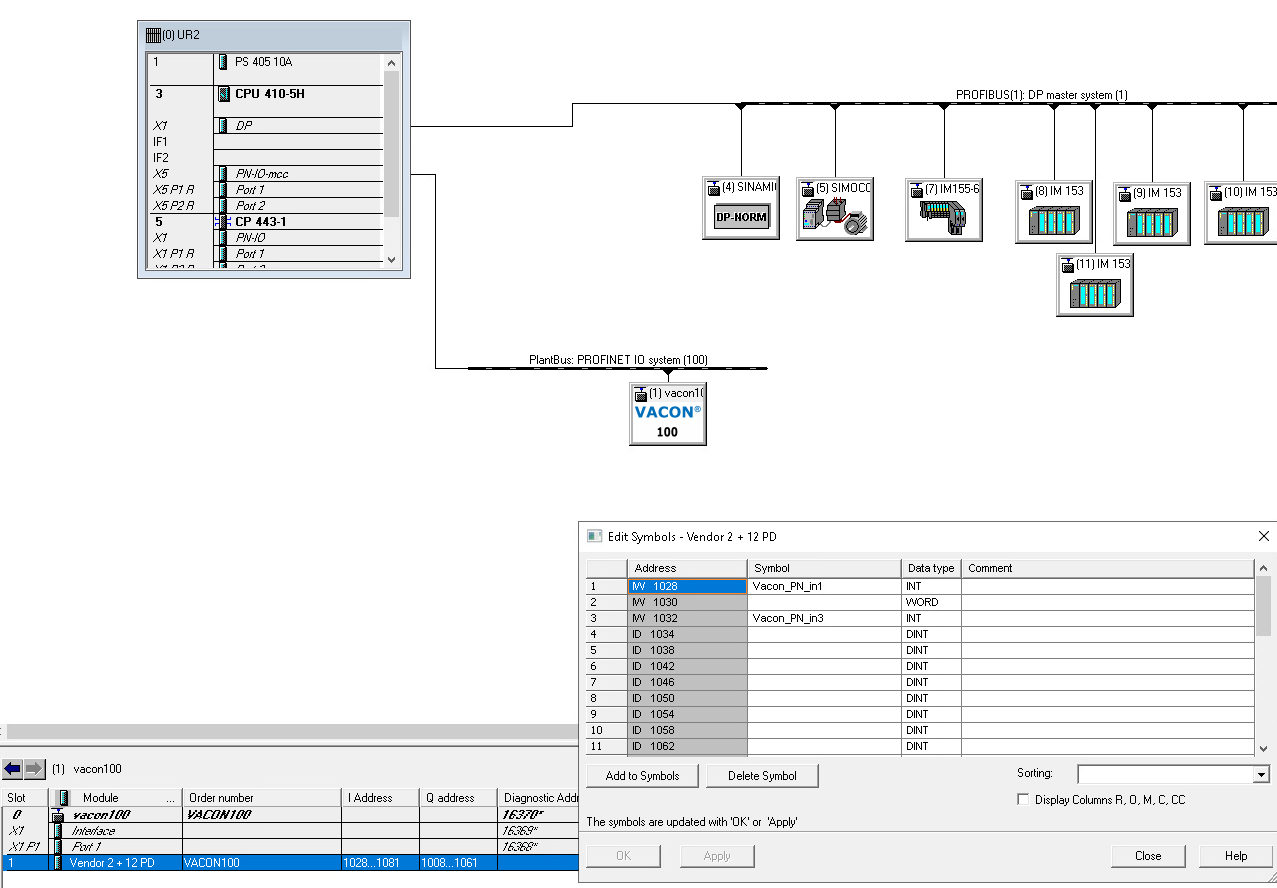Click the Symbol cell for IW 1030
The height and width of the screenshot is (888, 1277).
point(824,603)
